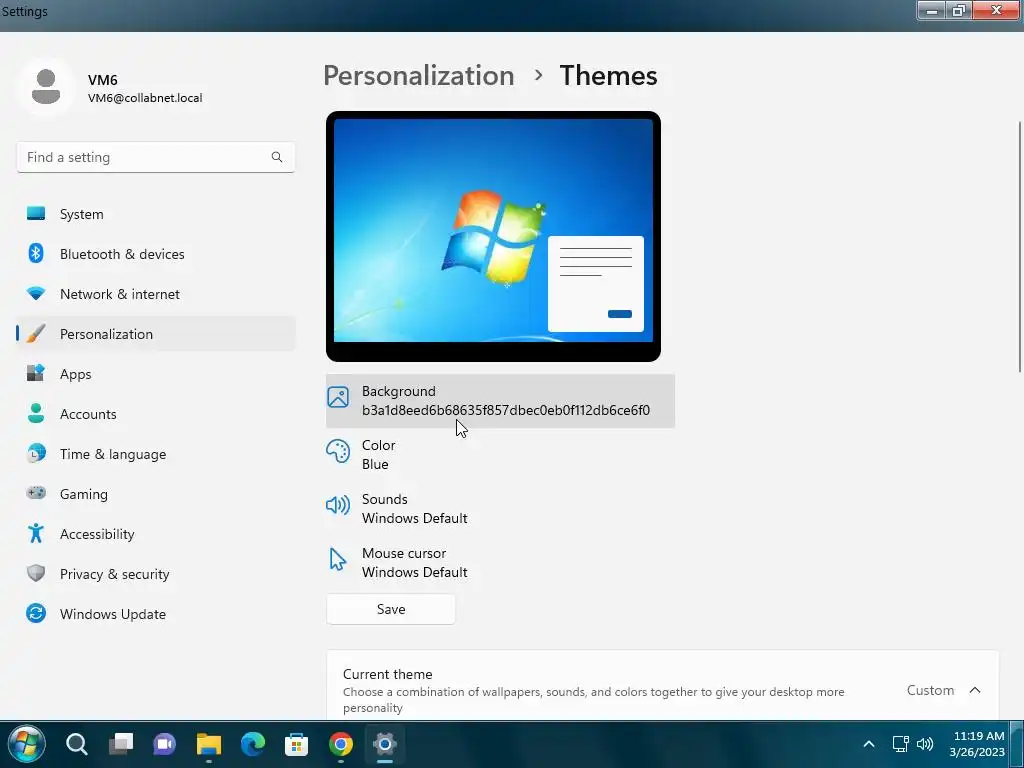
Task: Click the settings page vertical scrollbar
Action: 1019,247
